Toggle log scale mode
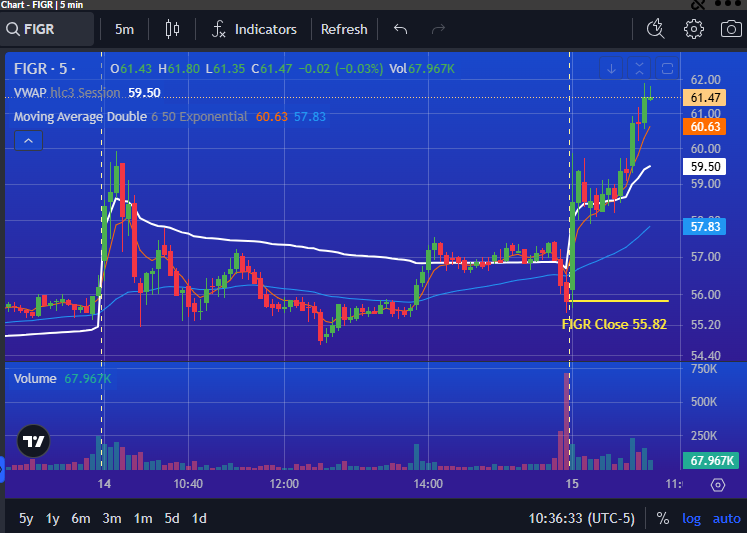The image size is (747, 533). [691, 518]
